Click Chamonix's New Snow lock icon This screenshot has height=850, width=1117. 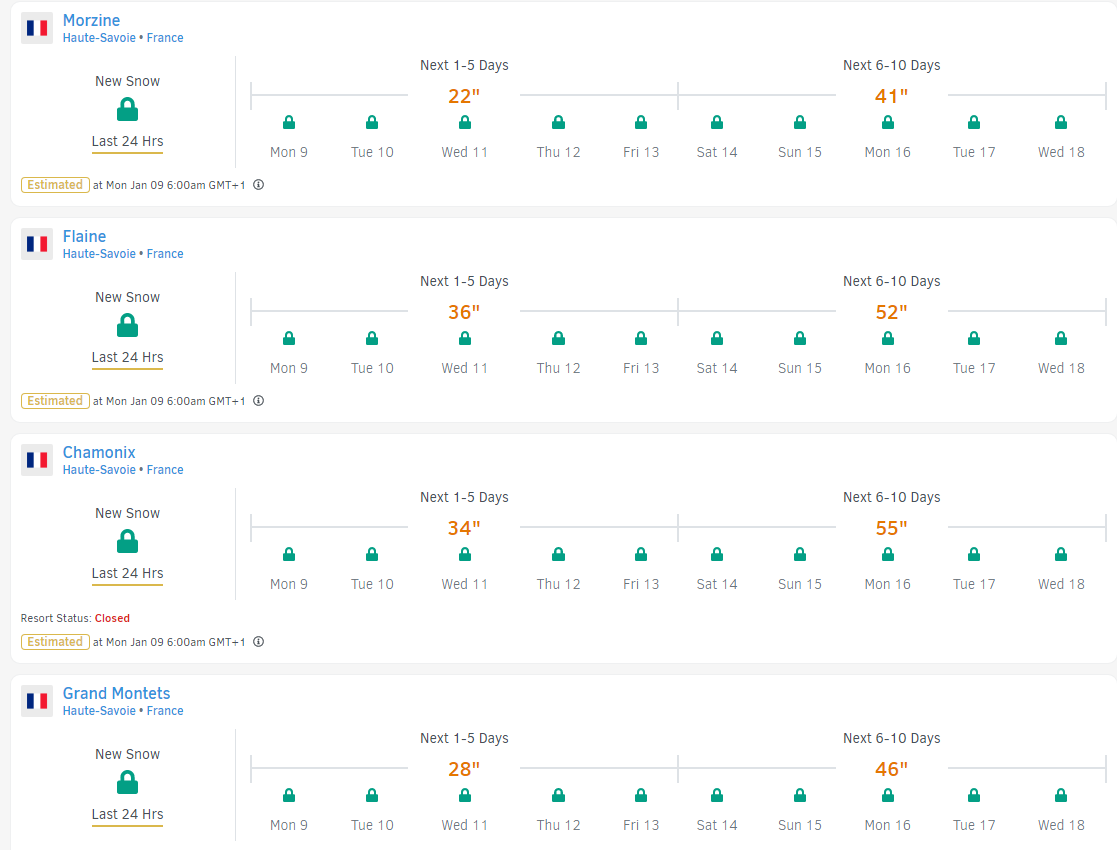[127, 541]
